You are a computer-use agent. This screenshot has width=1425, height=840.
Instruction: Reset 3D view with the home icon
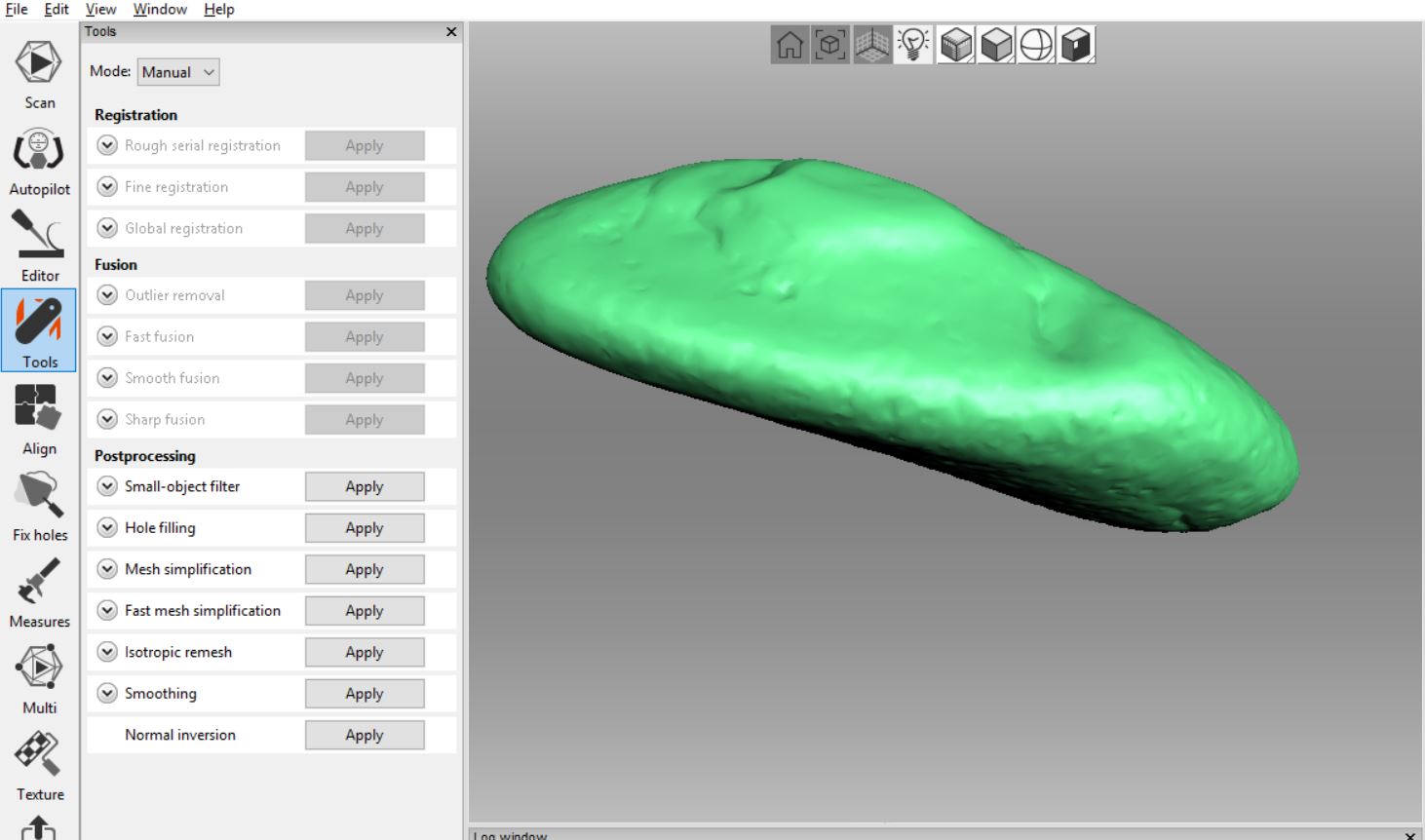click(x=790, y=45)
